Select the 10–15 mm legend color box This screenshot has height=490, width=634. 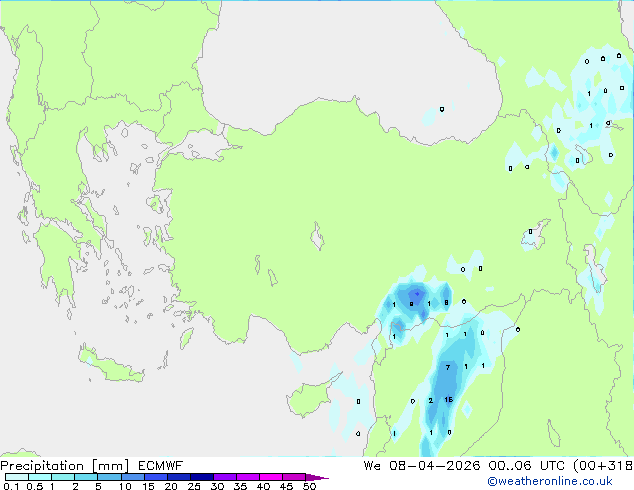coord(132,477)
